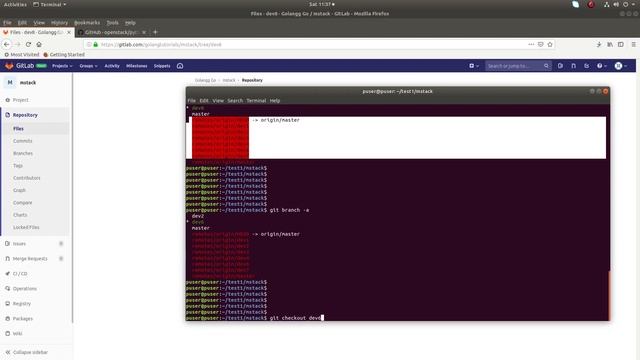Open Firefox Tools menu
The height and width of the screenshot is (360, 640).
[x=112, y=23]
